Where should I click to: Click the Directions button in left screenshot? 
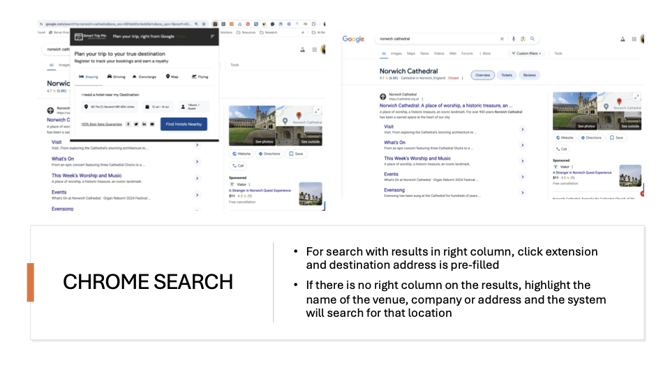pos(269,153)
